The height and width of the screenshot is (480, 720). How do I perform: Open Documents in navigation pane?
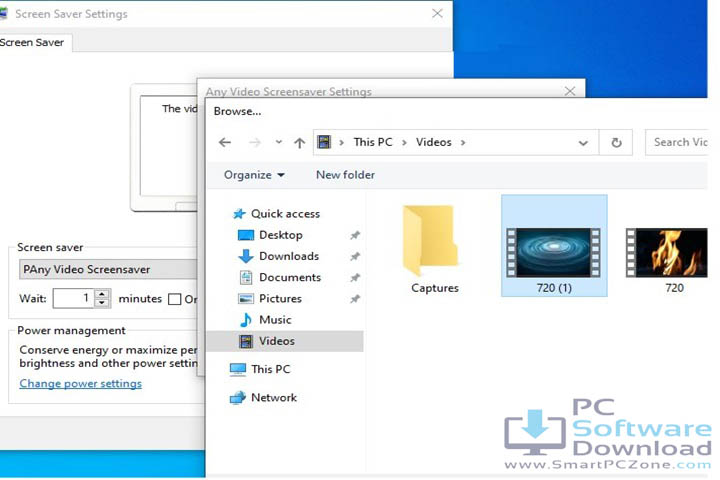click(290, 277)
